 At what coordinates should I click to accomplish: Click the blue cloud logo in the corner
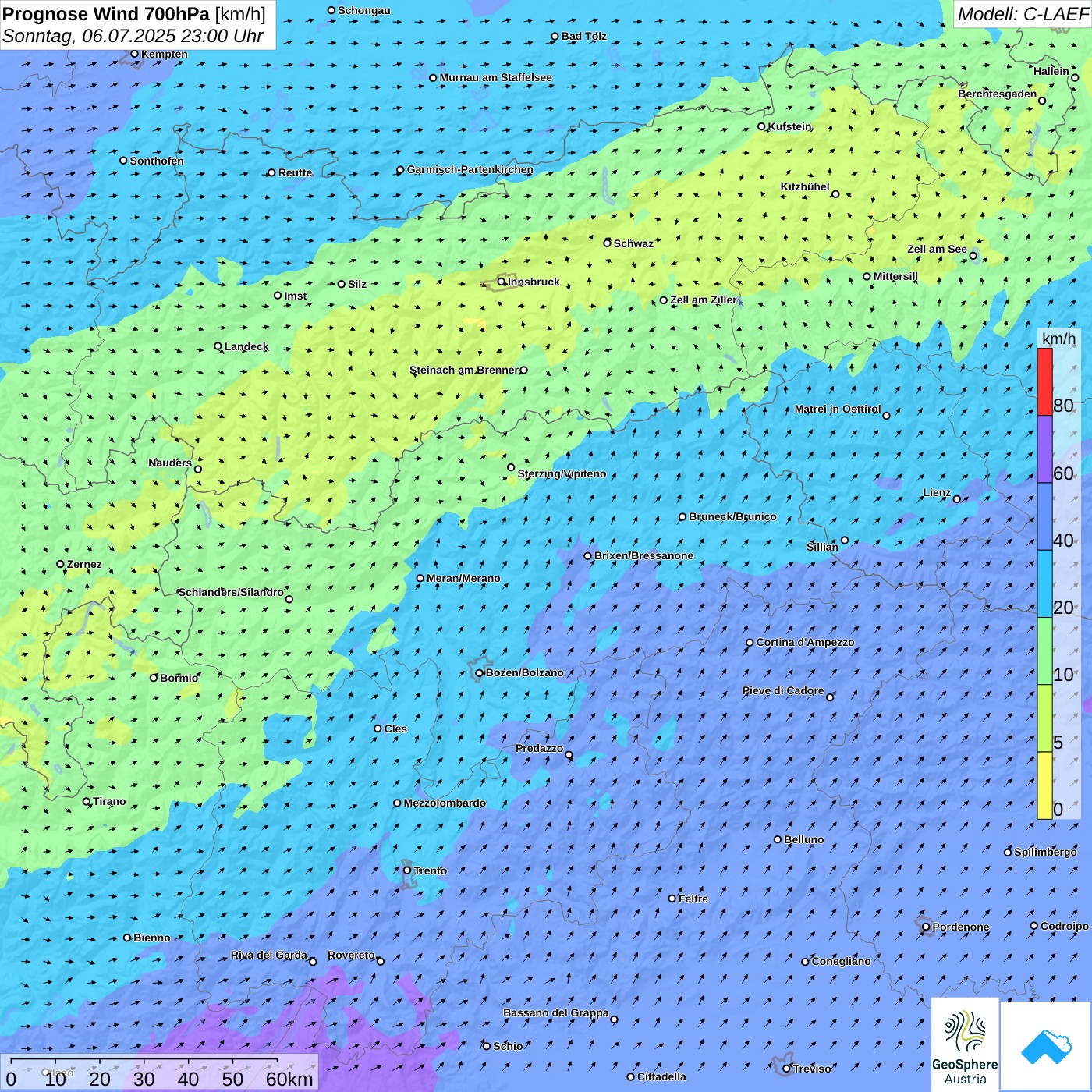[x=1046, y=1046]
